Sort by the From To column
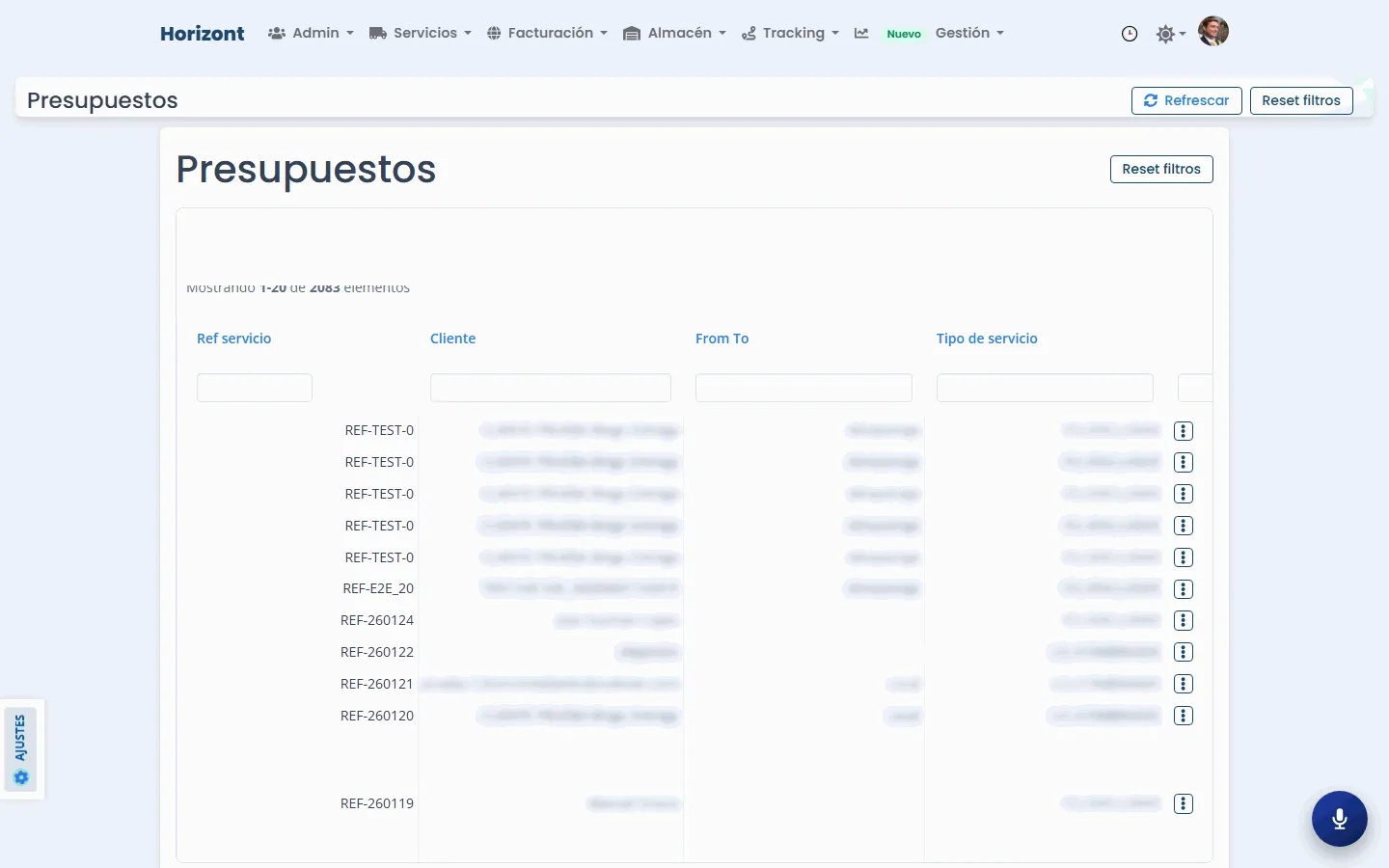1389x868 pixels. pyautogui.click(x=722, y=339)
